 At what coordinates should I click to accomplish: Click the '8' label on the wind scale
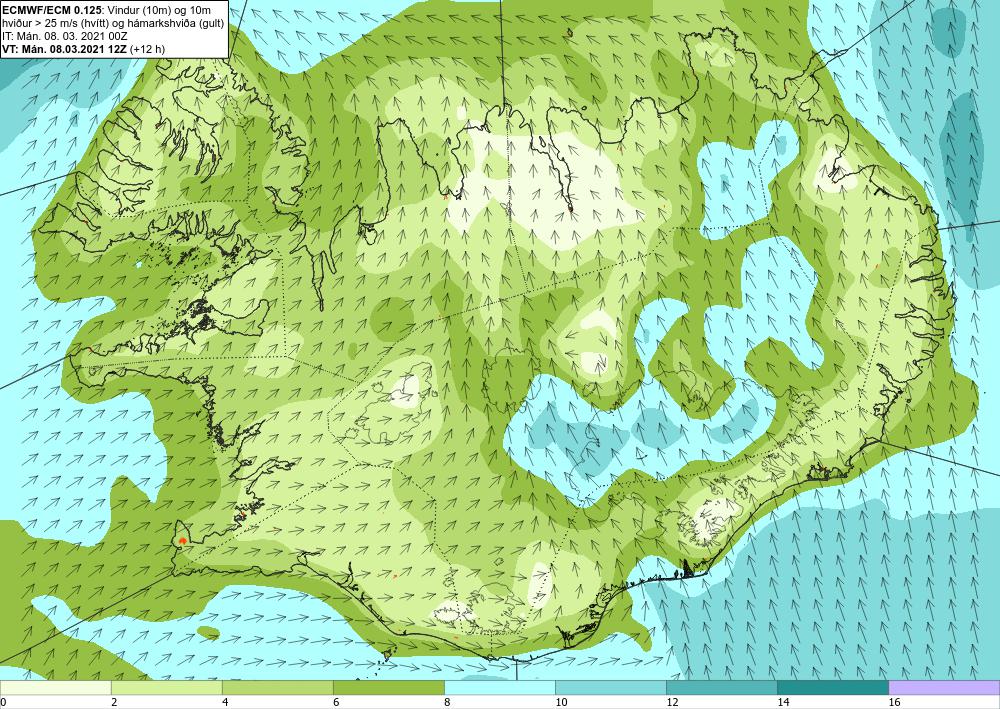447,702
